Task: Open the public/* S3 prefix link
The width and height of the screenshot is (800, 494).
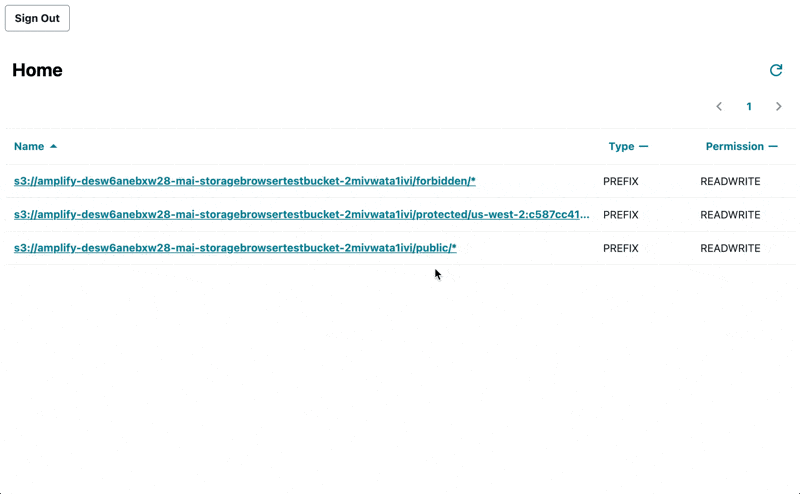Action: tap(235, 248)
